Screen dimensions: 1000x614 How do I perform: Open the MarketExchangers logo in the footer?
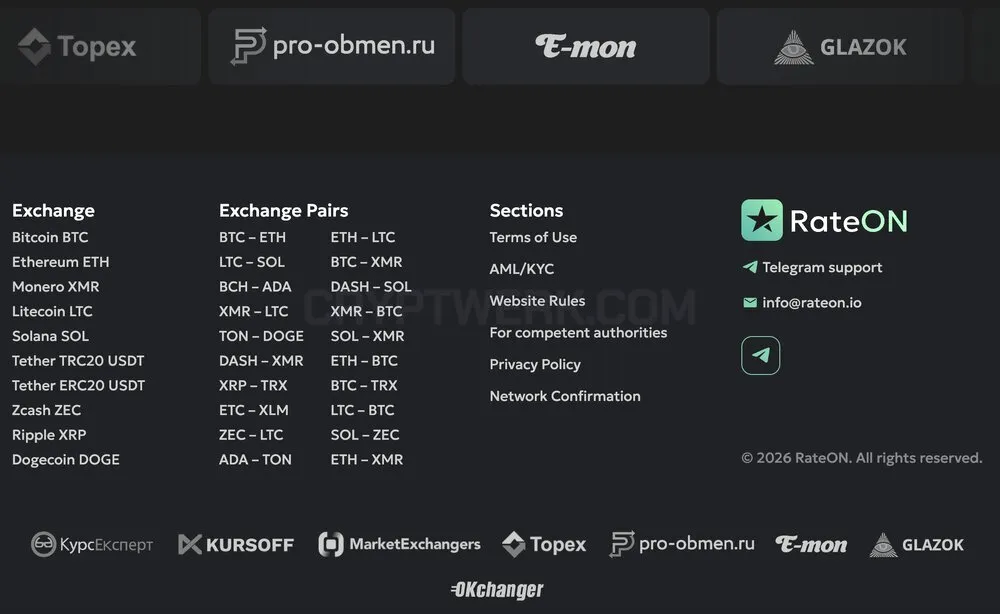coord(399,544)
